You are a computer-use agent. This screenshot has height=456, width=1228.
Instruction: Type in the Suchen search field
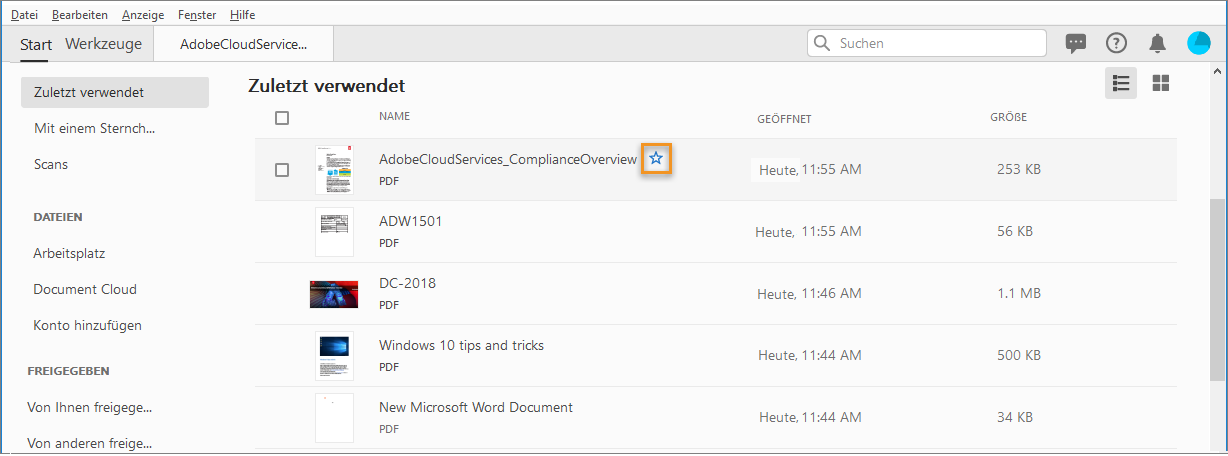click(x=935, y=43)
